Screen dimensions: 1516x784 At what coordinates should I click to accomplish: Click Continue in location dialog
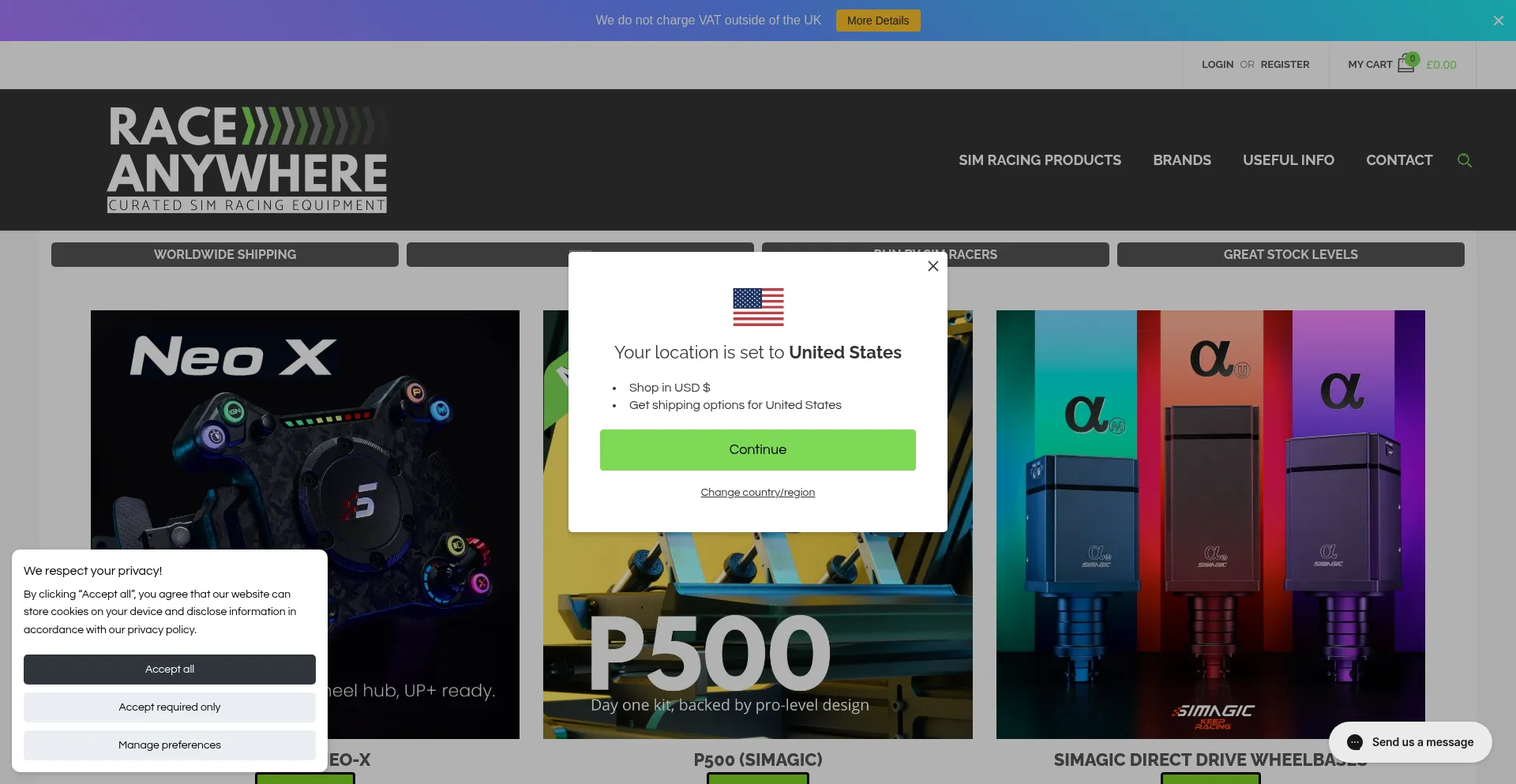click(x=758, y=450)
